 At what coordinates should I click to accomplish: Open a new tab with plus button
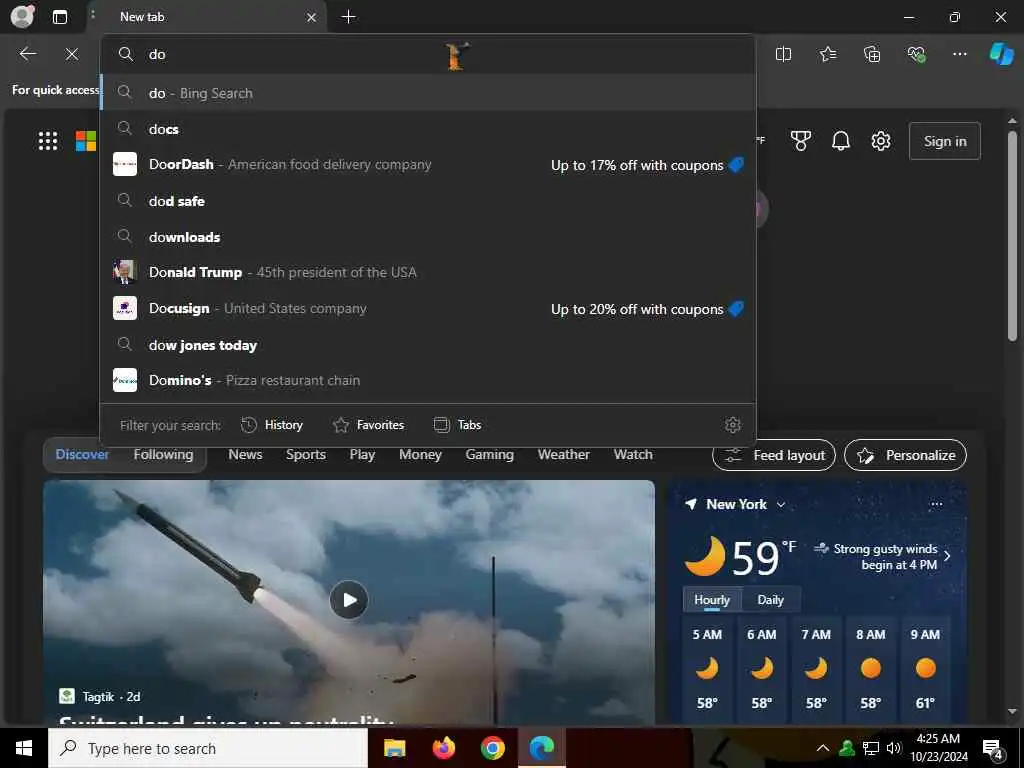tap(349, 17)
